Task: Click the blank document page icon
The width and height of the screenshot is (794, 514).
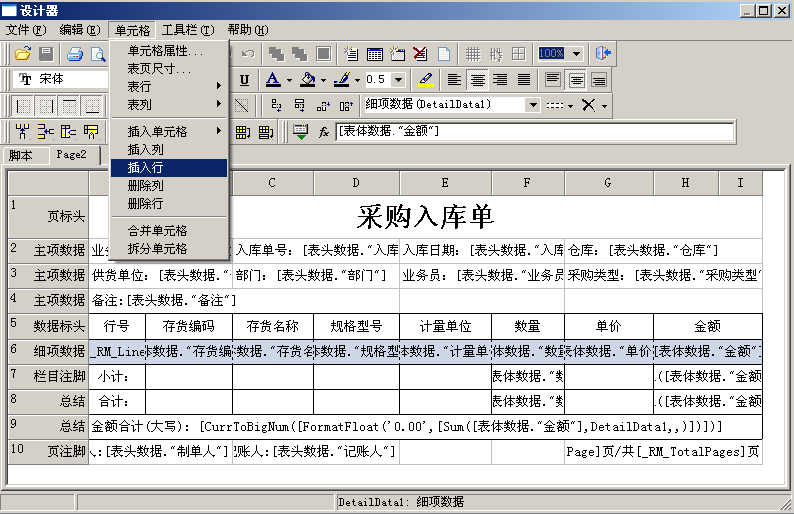Action: coord(444,54)
